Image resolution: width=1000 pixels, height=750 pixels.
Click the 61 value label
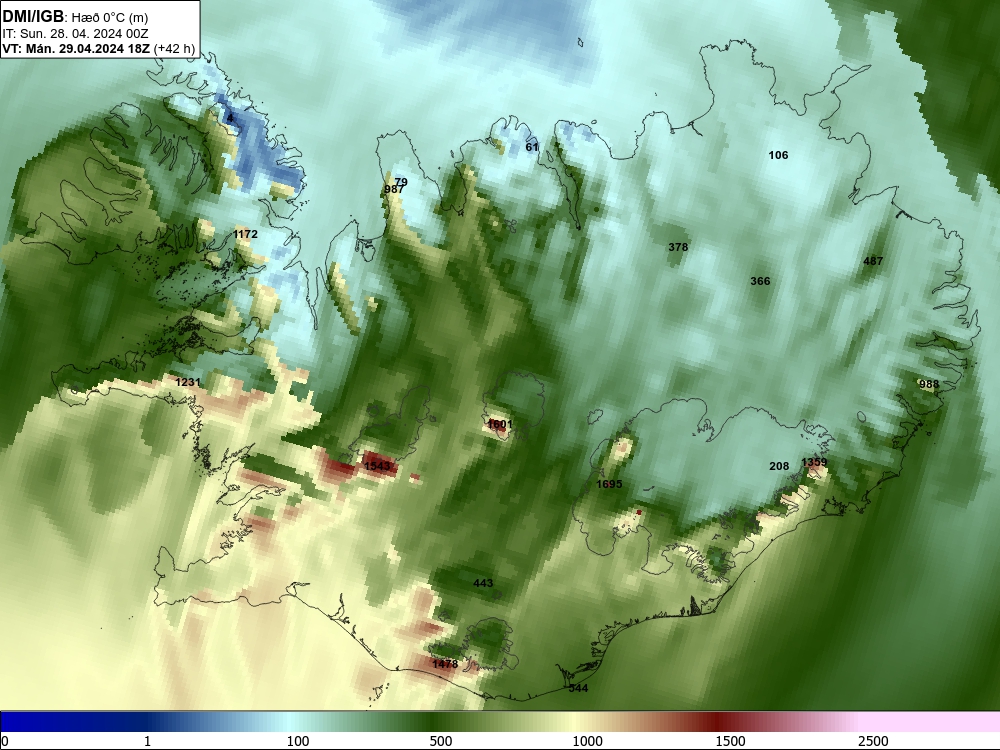(532, 147)
